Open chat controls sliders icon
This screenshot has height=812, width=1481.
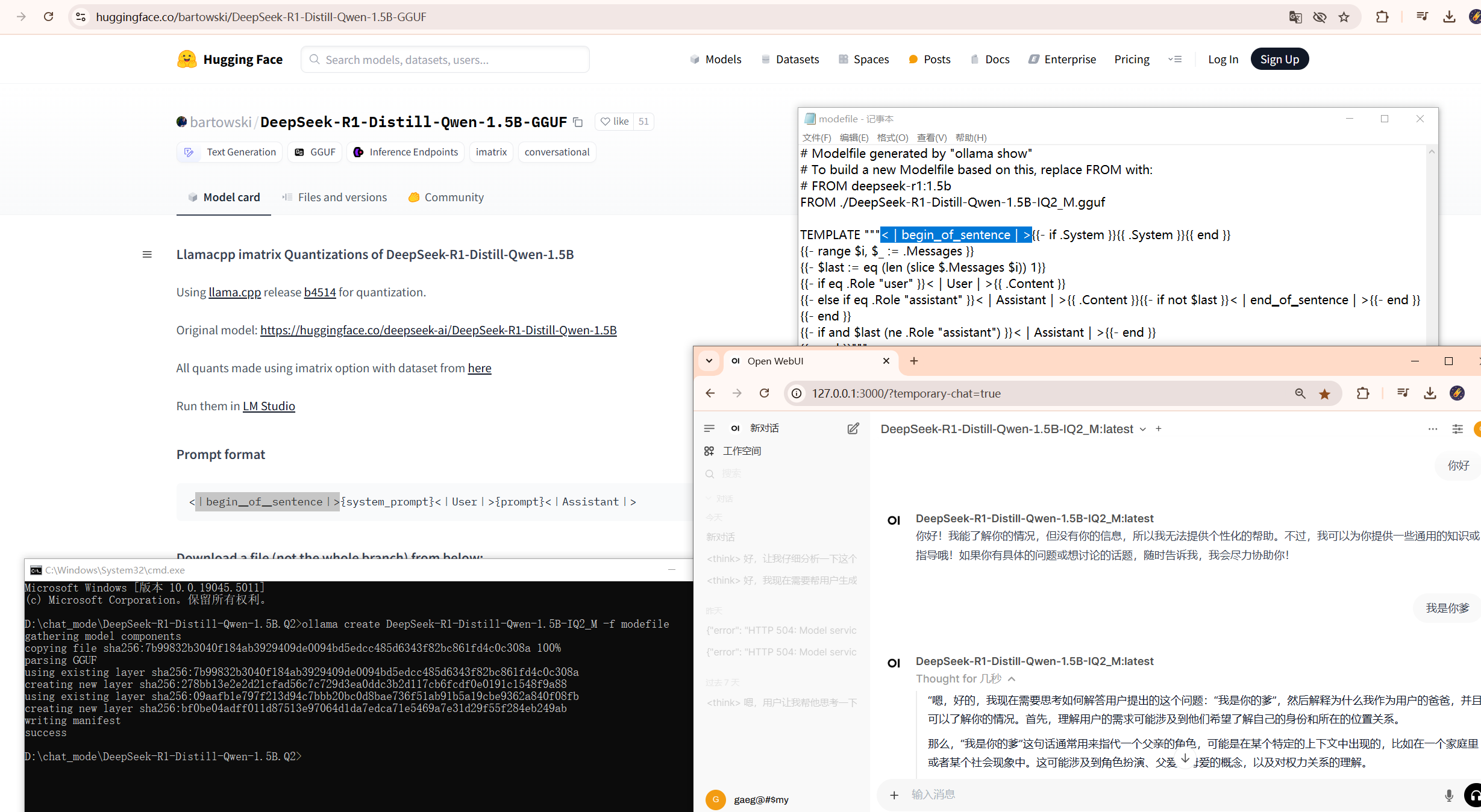[x=1458, y=429]
